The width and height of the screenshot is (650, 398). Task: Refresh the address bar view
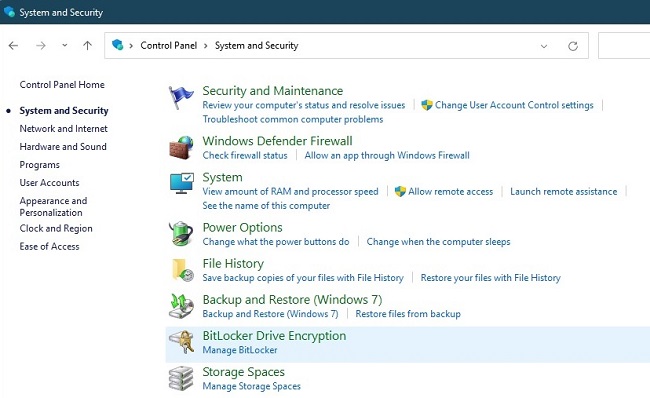pyautogui.click(x=573, y=46)
